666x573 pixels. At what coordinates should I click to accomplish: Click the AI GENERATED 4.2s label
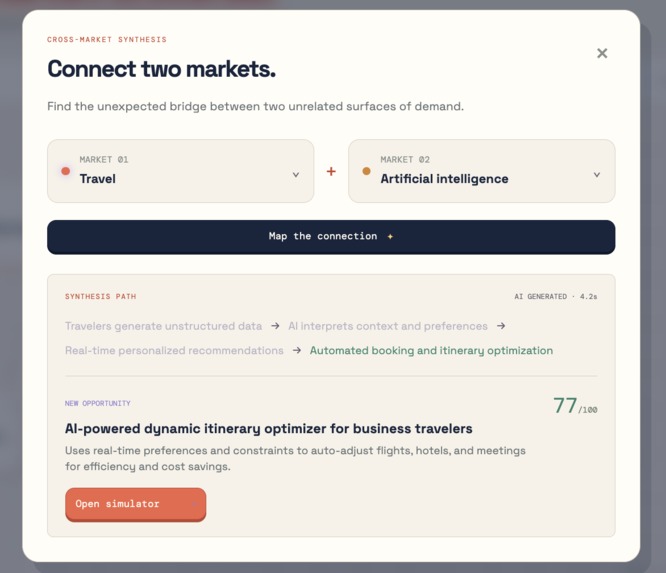[x=556, y=296]
